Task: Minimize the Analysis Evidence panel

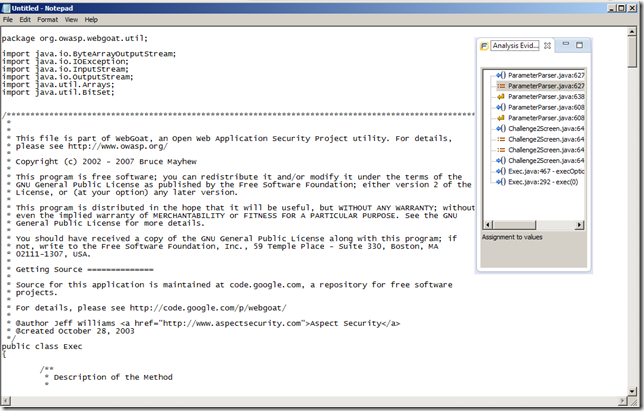Action: 566,44
